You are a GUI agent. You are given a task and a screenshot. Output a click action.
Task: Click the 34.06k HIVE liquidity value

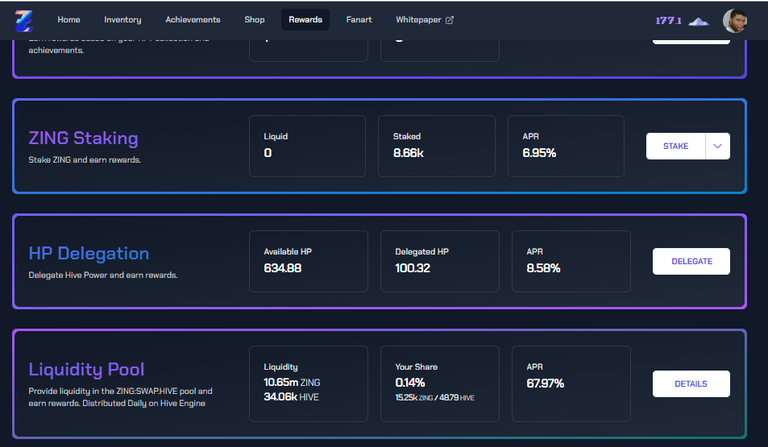(x=291, y=397)
